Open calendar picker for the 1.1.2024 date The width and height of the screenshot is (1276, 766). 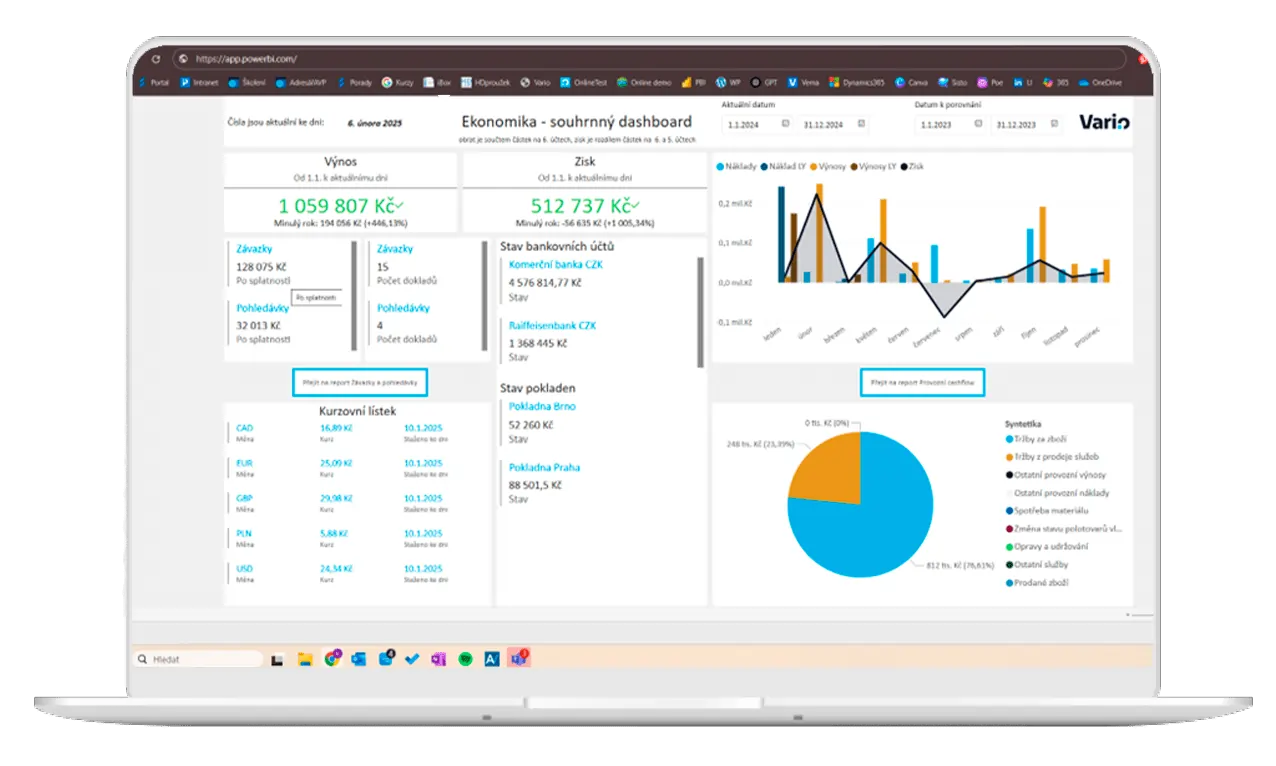point(785,124)
